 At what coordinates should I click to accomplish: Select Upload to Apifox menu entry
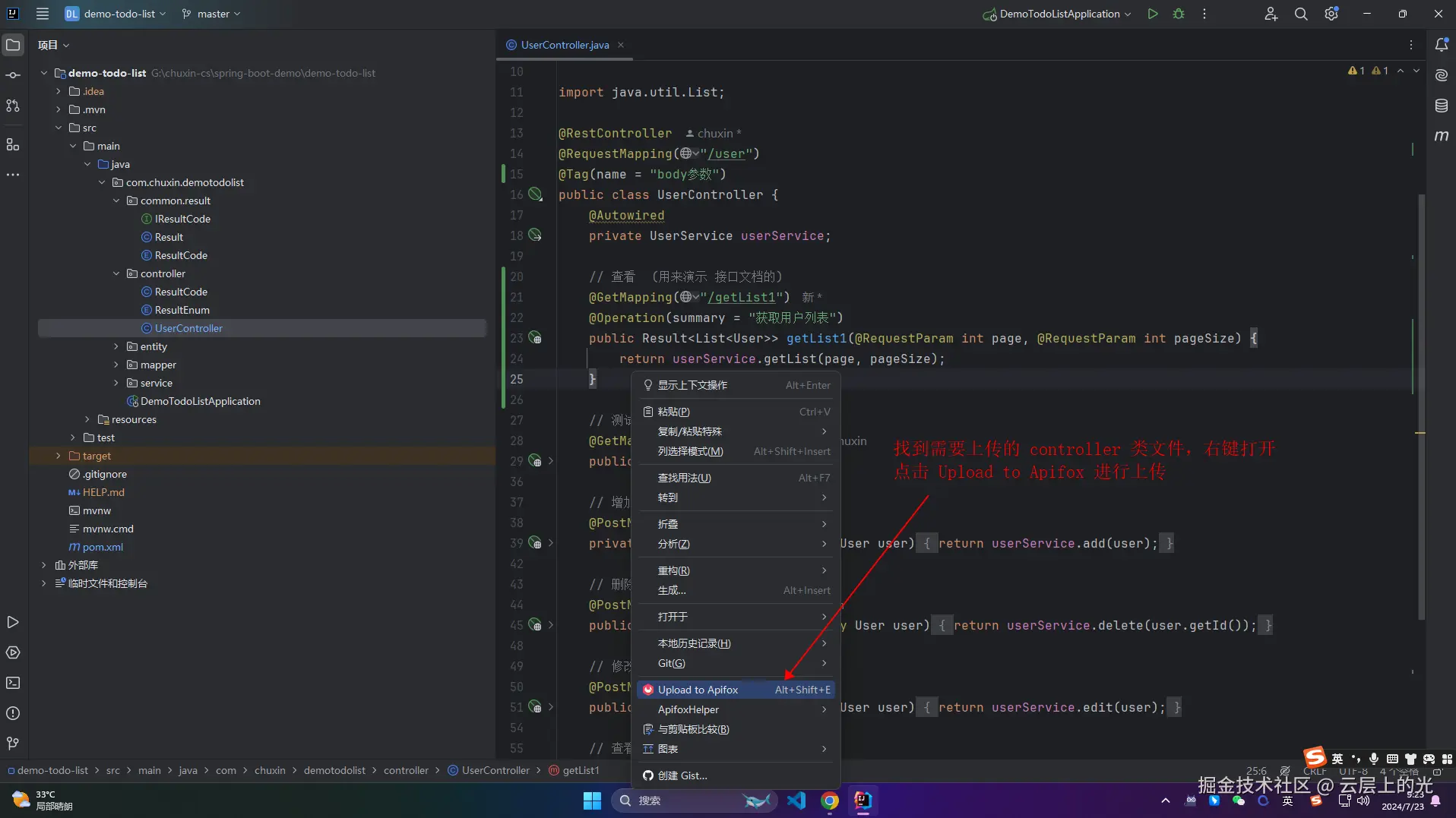tap(736, 690)
